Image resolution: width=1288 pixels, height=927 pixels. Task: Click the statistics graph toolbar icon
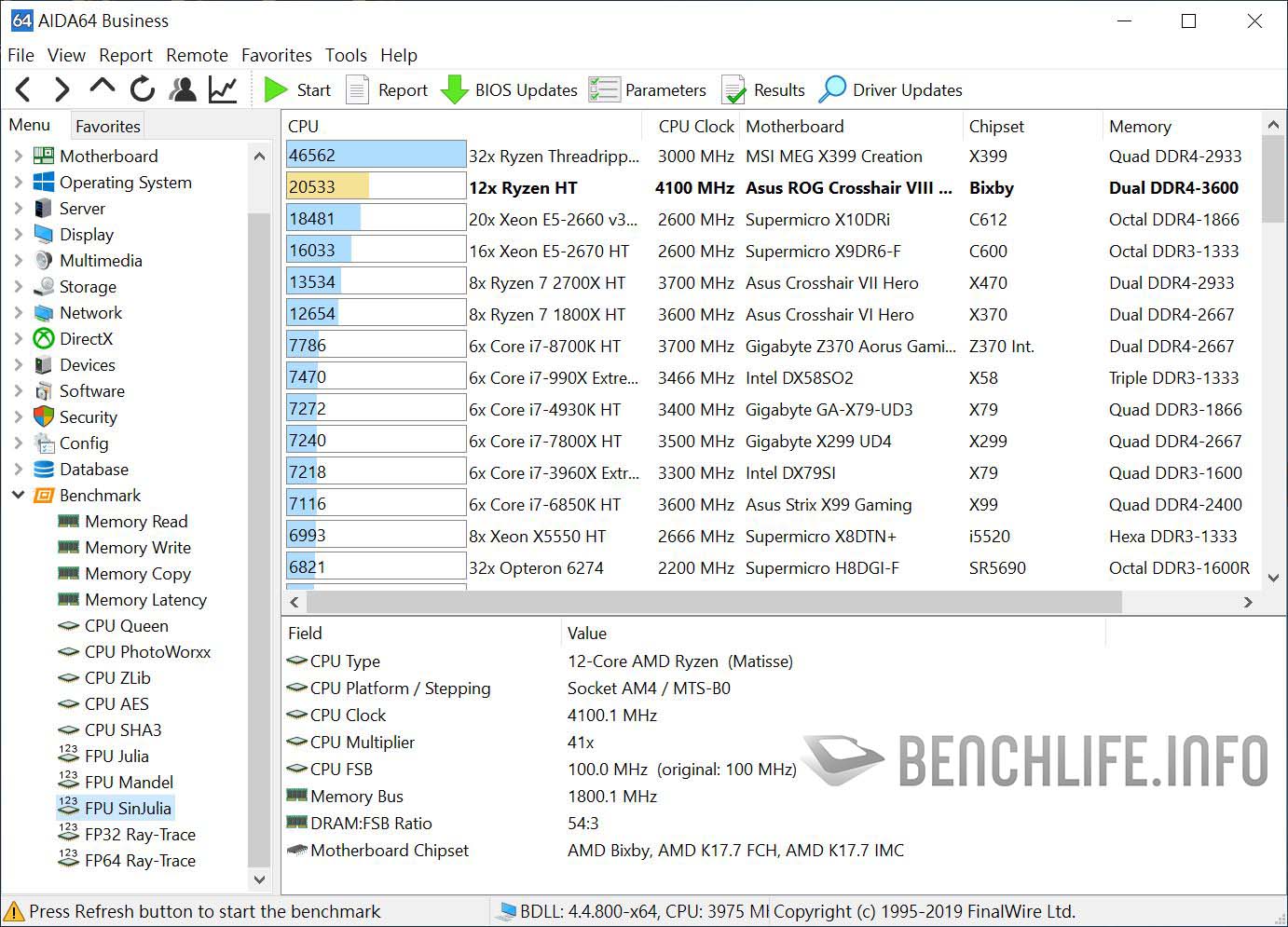223,89
